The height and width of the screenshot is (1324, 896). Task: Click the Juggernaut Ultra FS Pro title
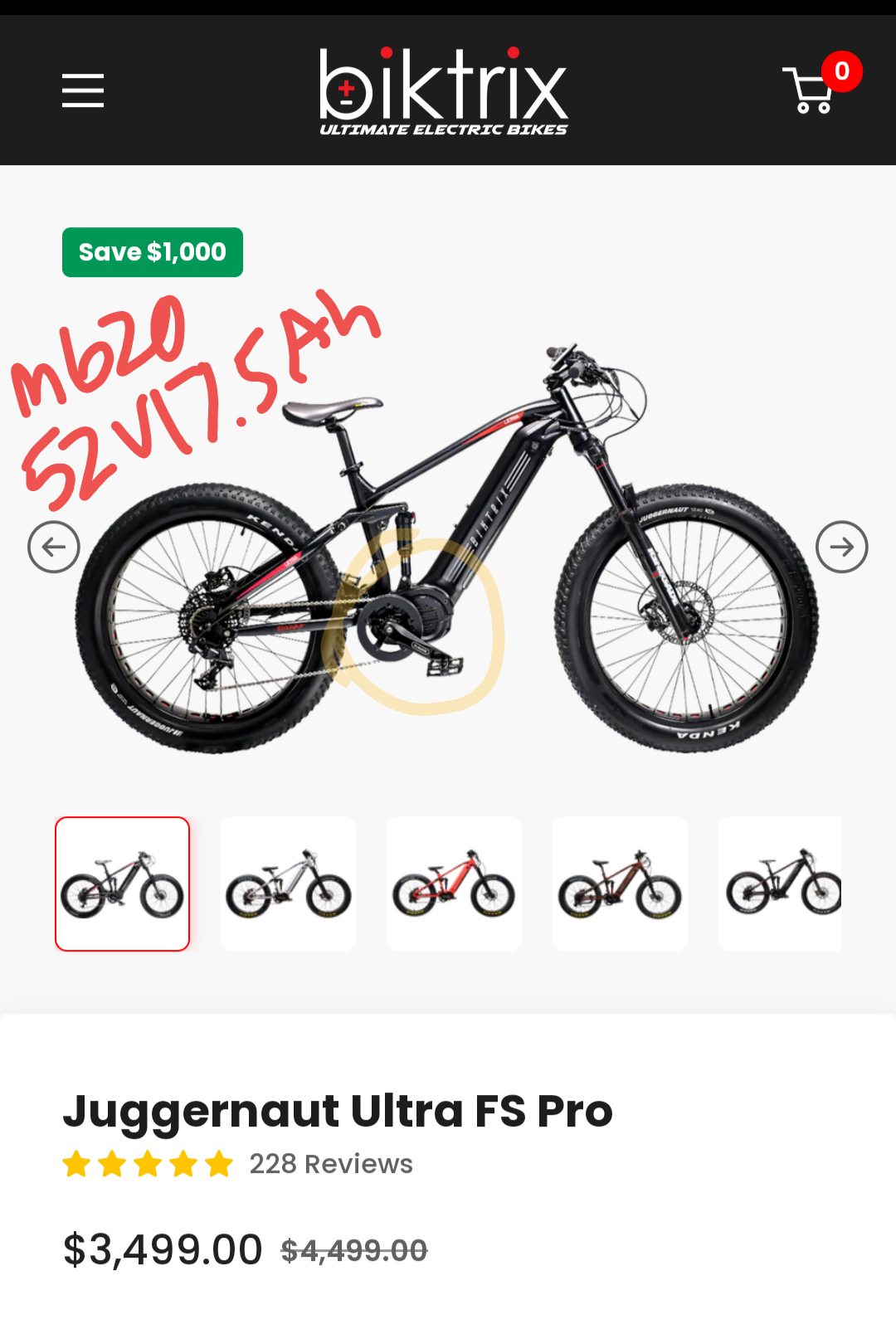point(338,1111)
